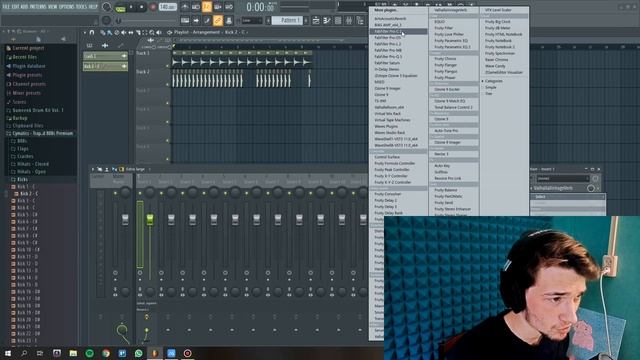
Task: Open the Windows Start menu
Action: tap(7, 353)
